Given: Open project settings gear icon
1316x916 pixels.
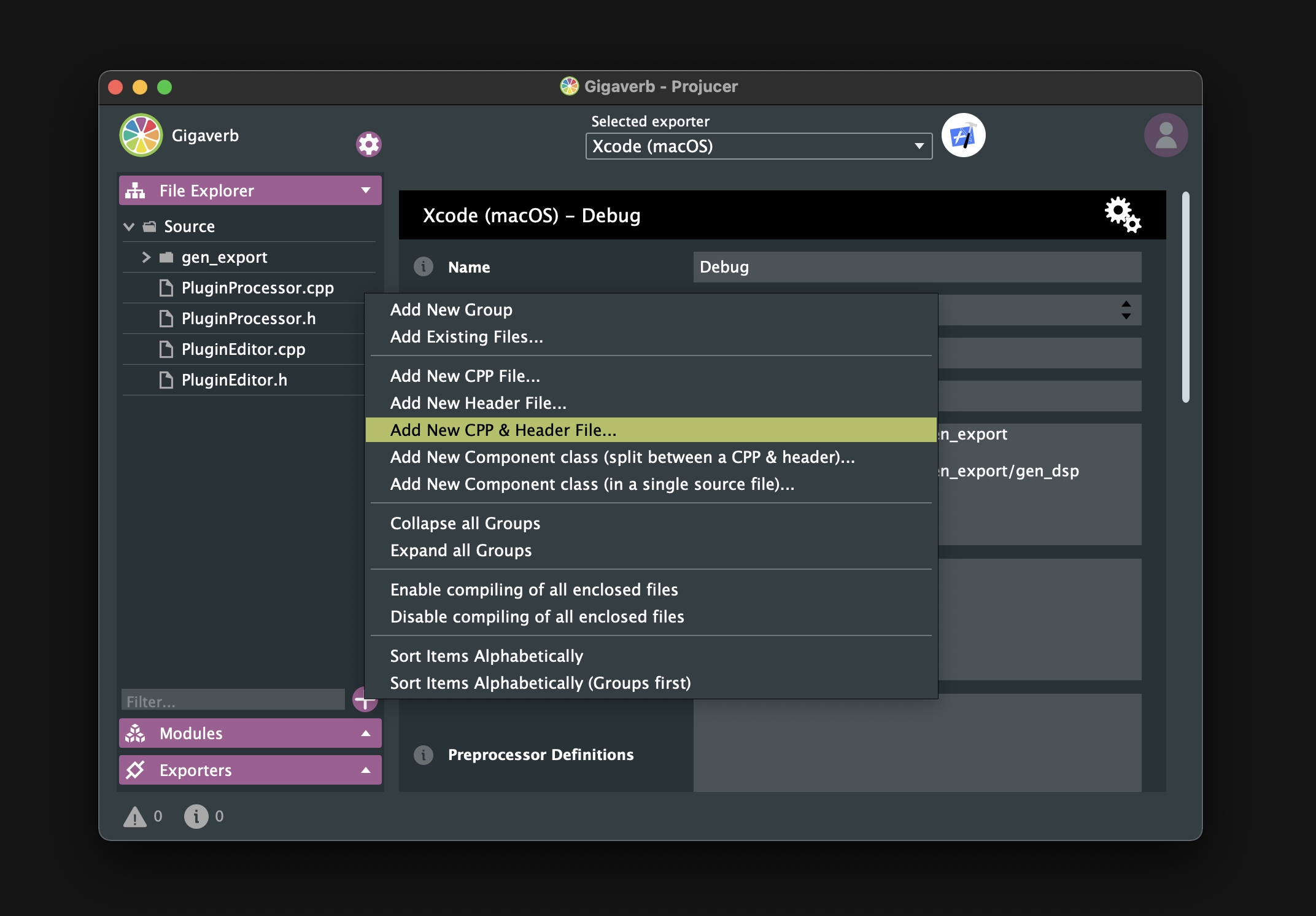Looking at the screenshot, I should [369, 144].
